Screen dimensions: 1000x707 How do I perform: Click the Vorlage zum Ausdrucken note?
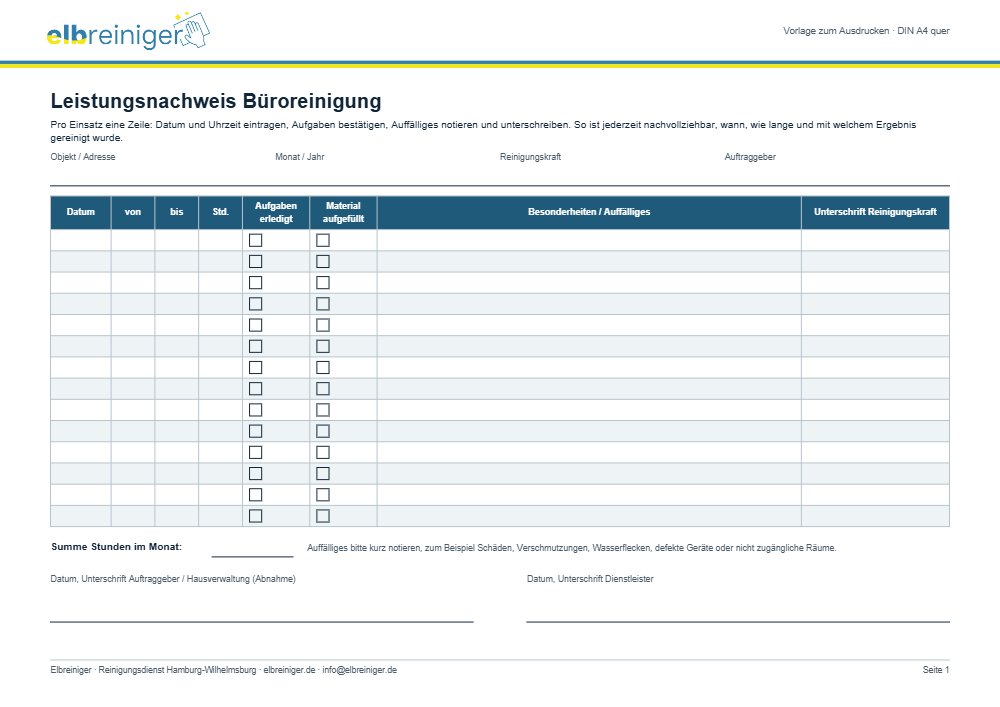[x=866, y=31]
